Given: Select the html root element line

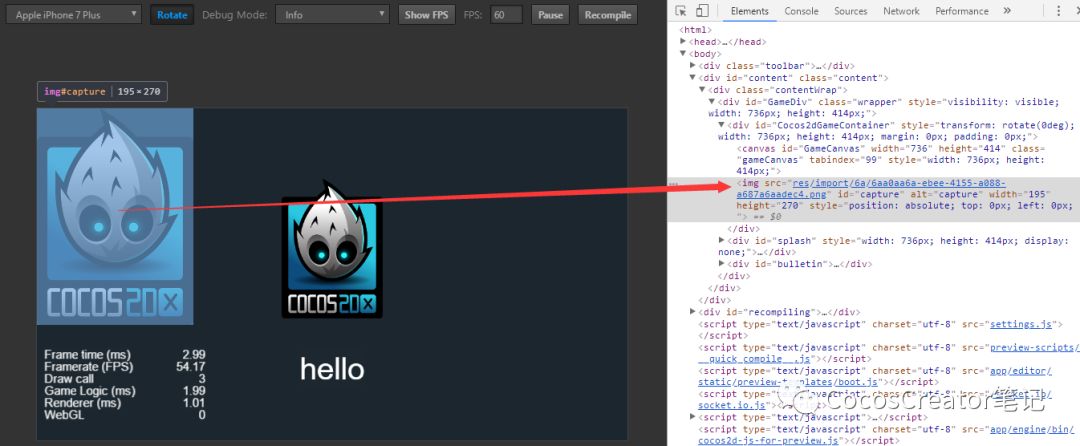Looking at the screenshot, I should click(x=696, y=30).
